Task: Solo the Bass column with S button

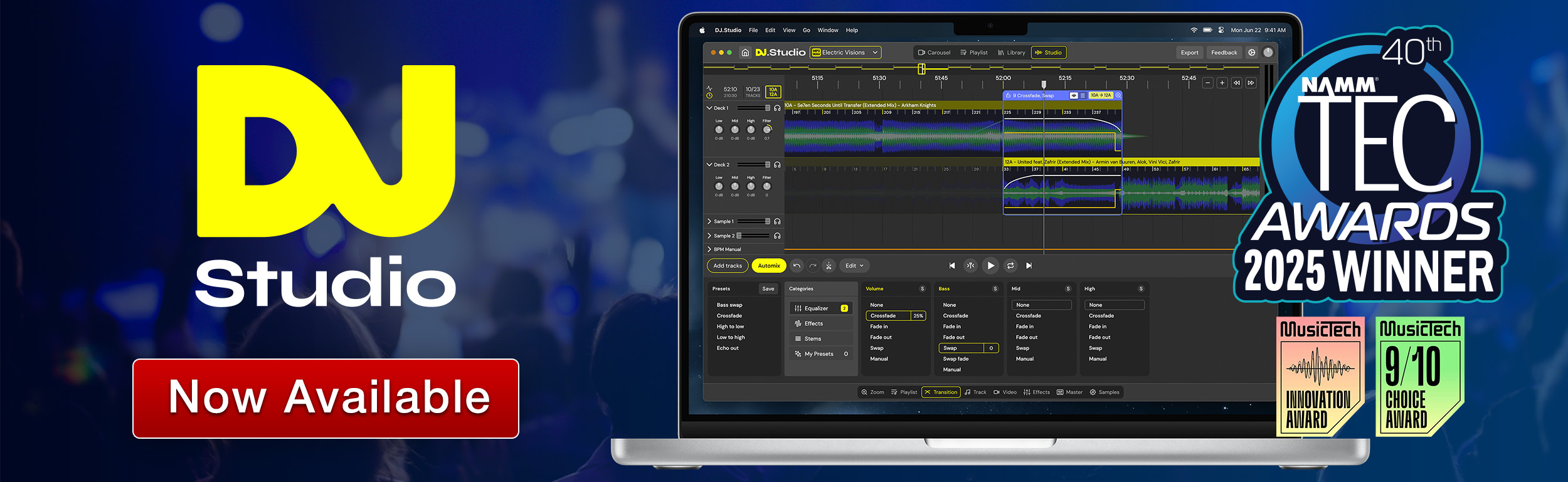Action: [x=995, y=289]
